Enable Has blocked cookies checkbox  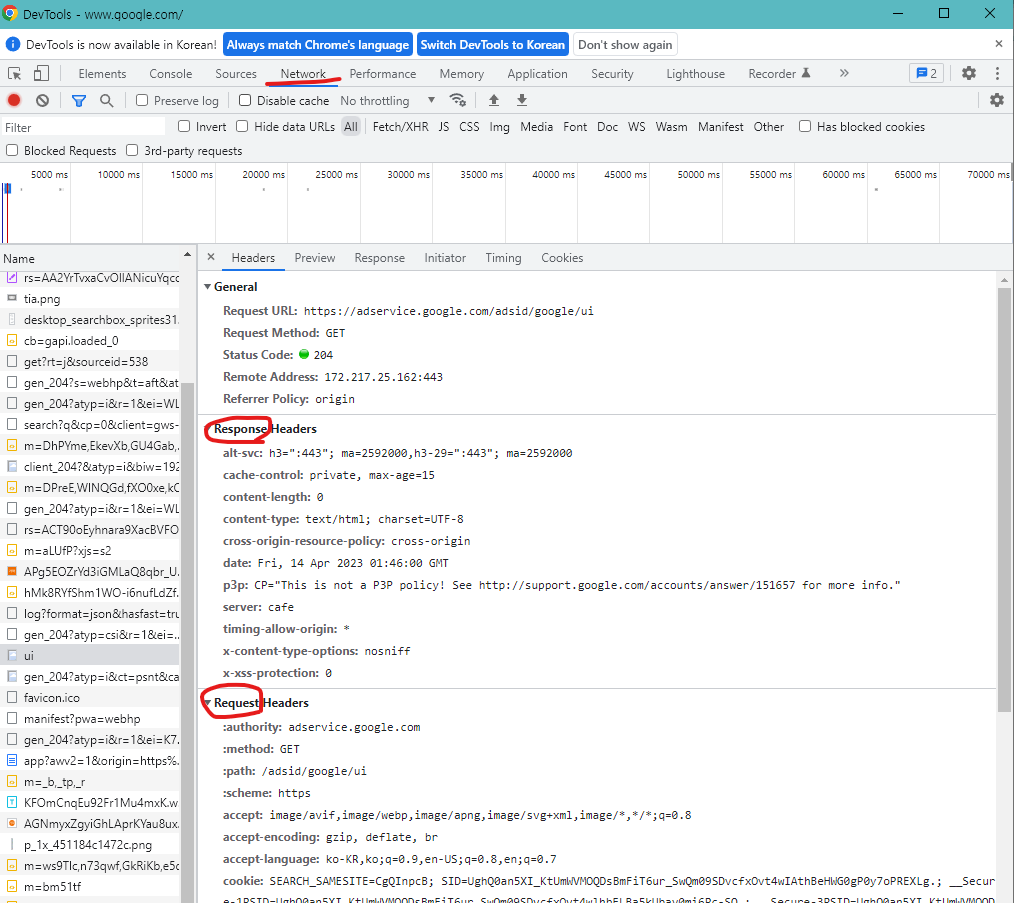pos(804,126)
